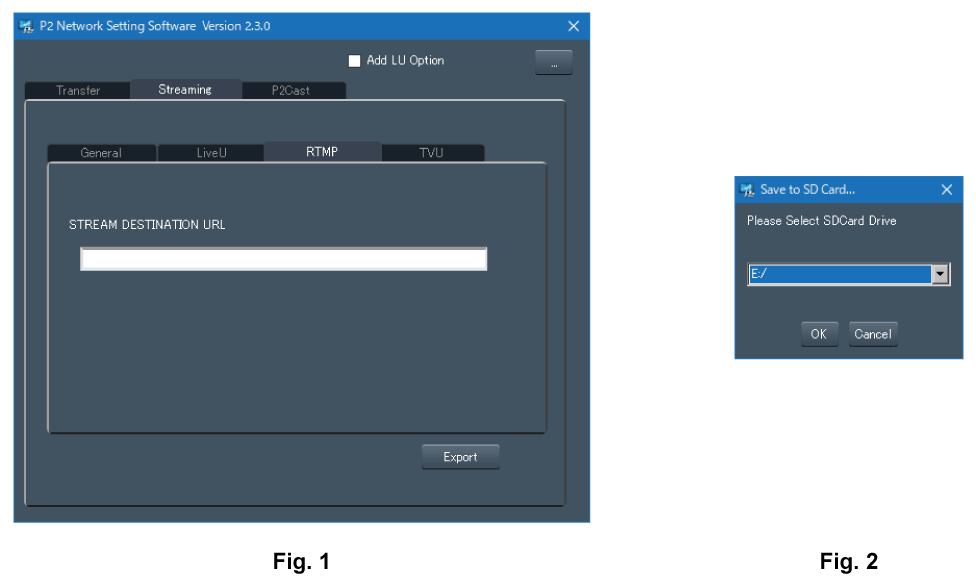Viewport: 976px width, 584px height.
Task: Confirm drive selection with OK
Action: tap(819, 334)
